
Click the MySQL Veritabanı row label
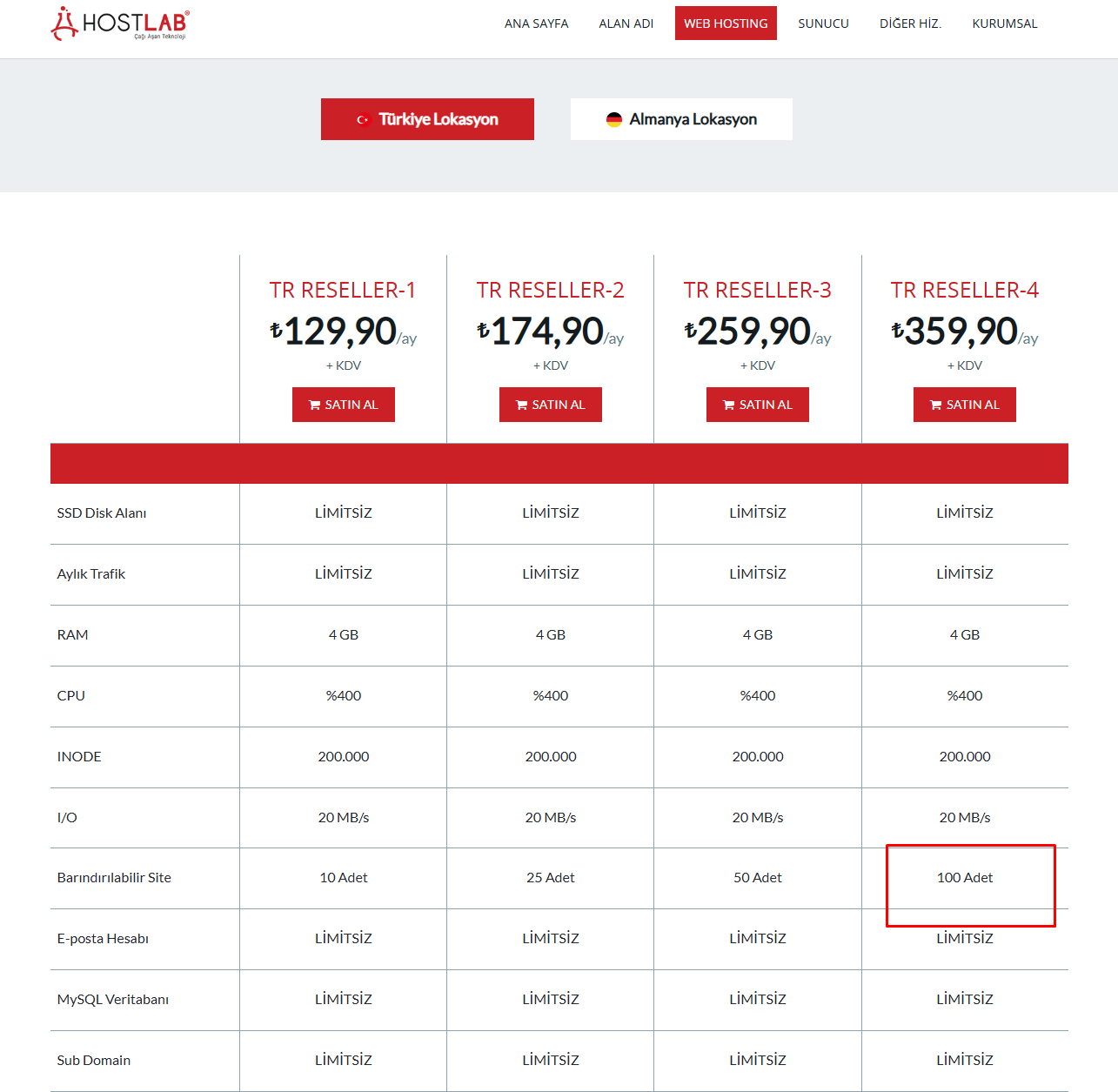coord(113,1000)
